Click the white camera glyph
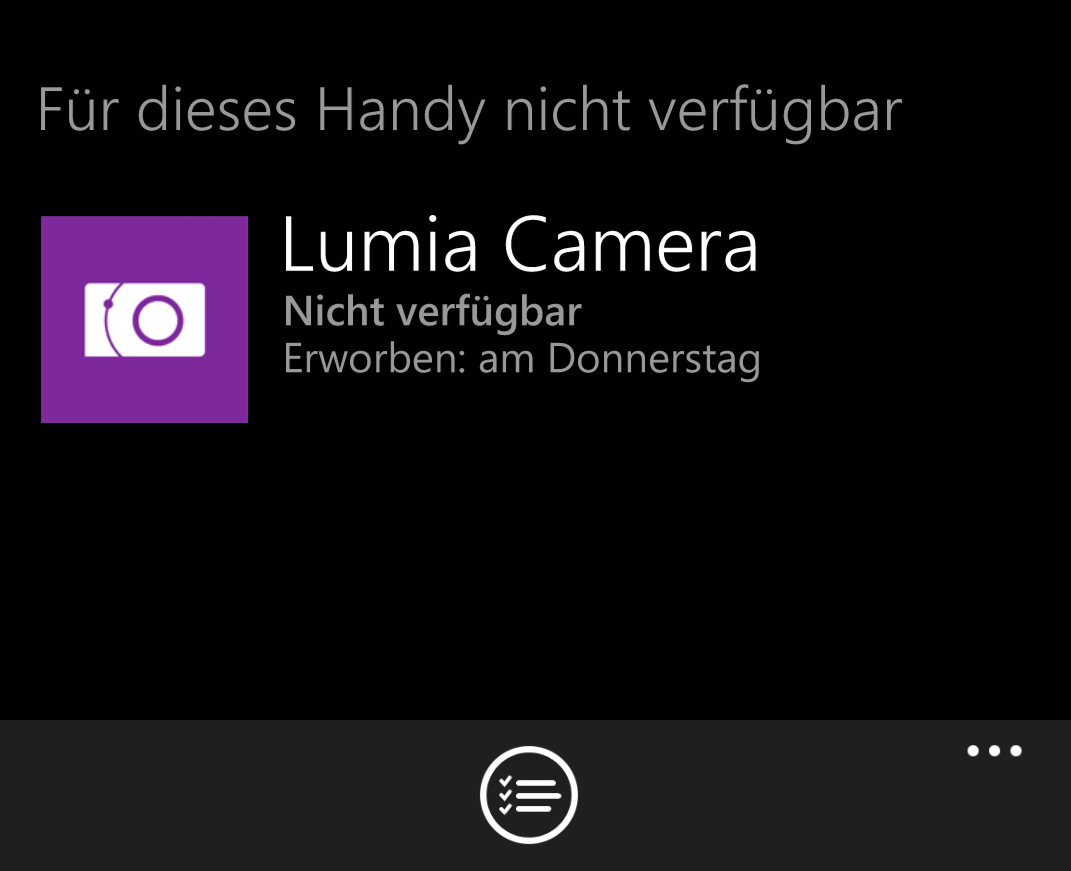 pyautogui.click(x=144, y=320)
